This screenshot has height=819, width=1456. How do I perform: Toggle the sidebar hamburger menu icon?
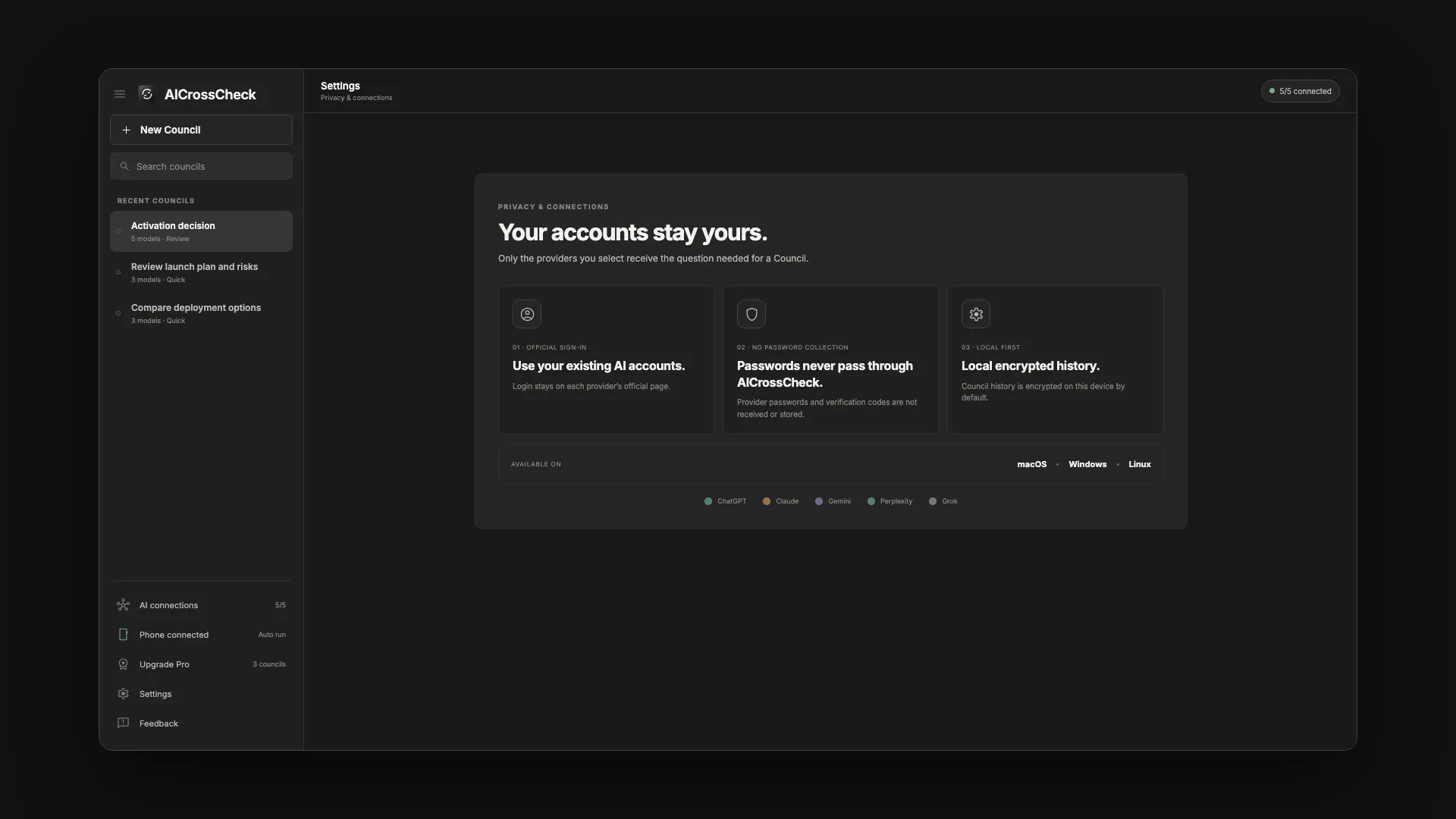coord(120,94)
